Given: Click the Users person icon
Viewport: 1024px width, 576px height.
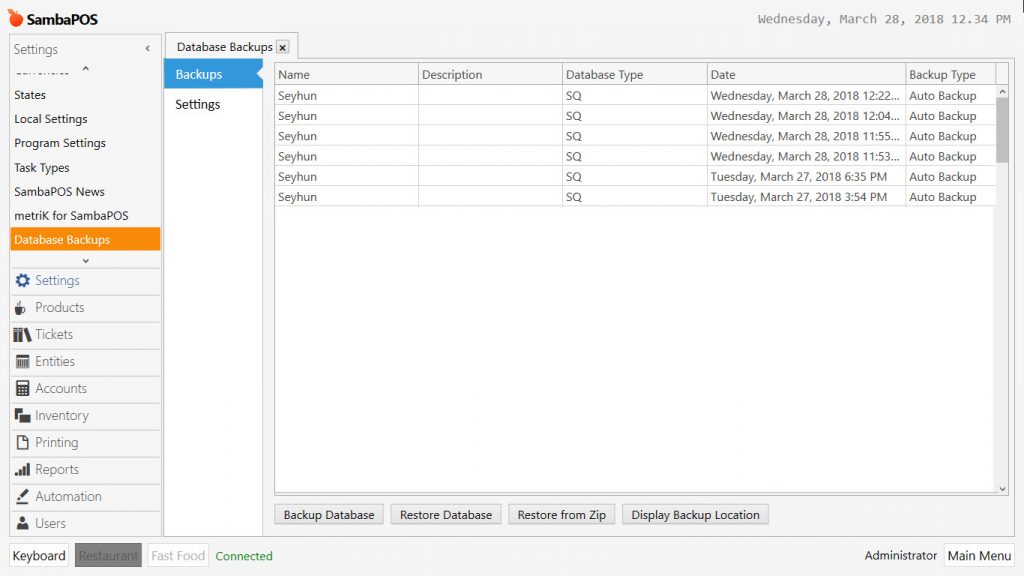Looking at the screenshot, I should coord(22,523).
